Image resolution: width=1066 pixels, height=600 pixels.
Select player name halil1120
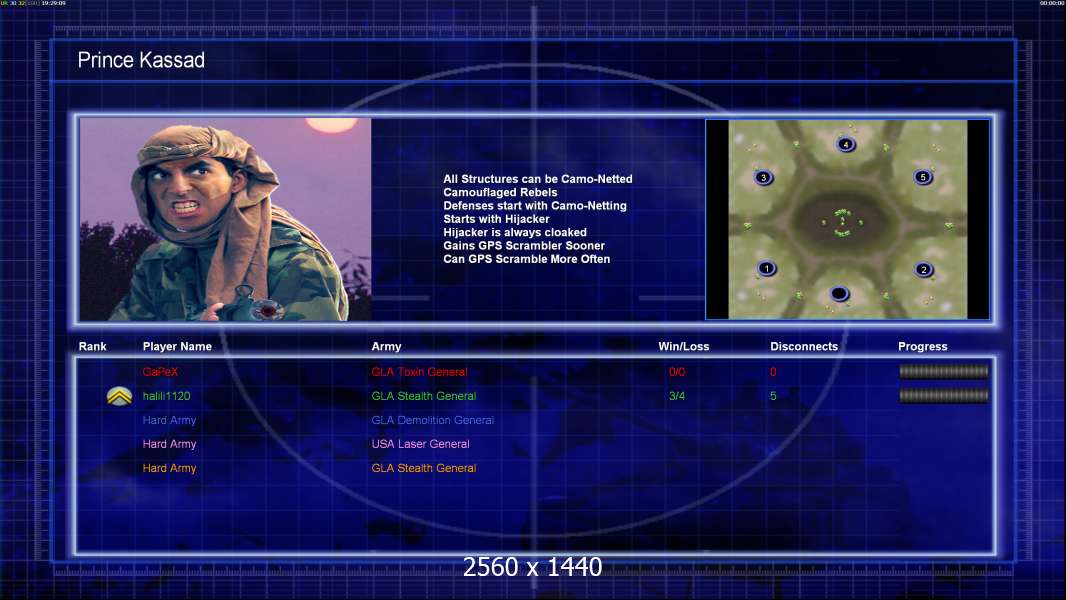point(167,396)
